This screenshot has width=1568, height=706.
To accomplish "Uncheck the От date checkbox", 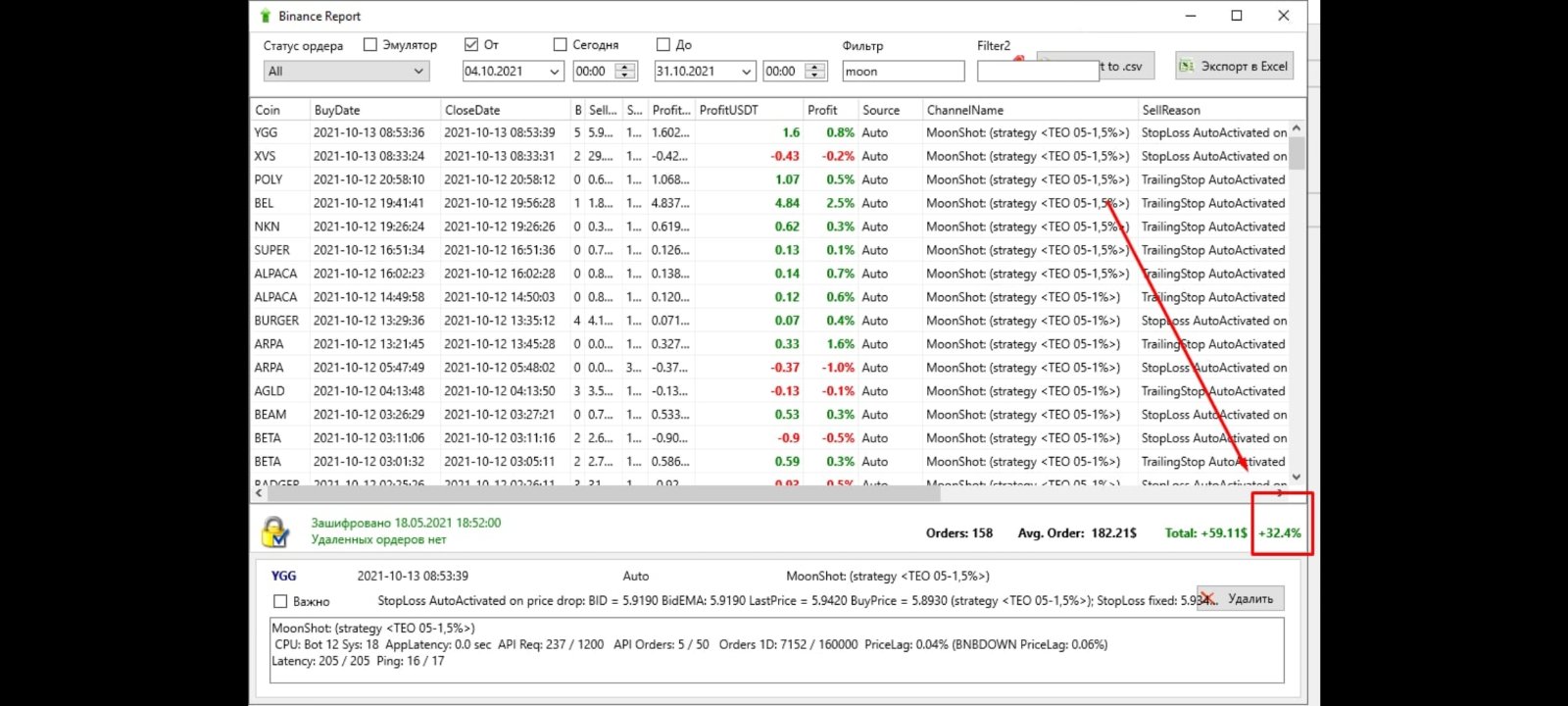I will pyautogui.click(x=471, y=44).
